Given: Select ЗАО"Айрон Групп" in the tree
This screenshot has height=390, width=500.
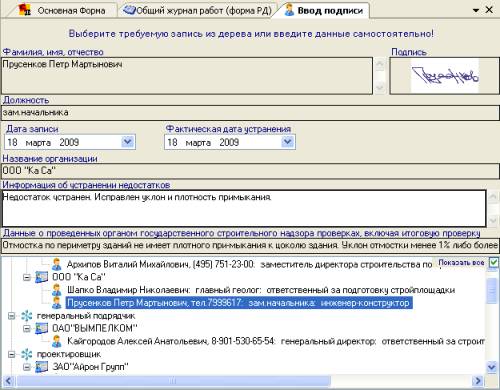Looking at the screenshot, I should tap(90, 367).
